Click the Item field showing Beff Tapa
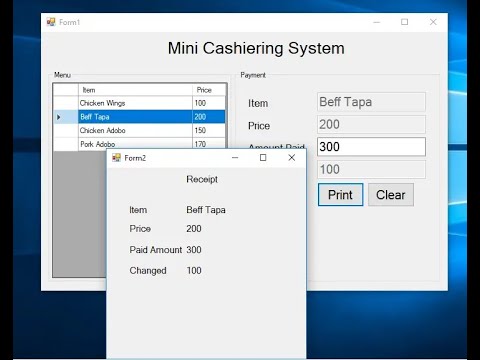480x360 pixels. (371, 102)
